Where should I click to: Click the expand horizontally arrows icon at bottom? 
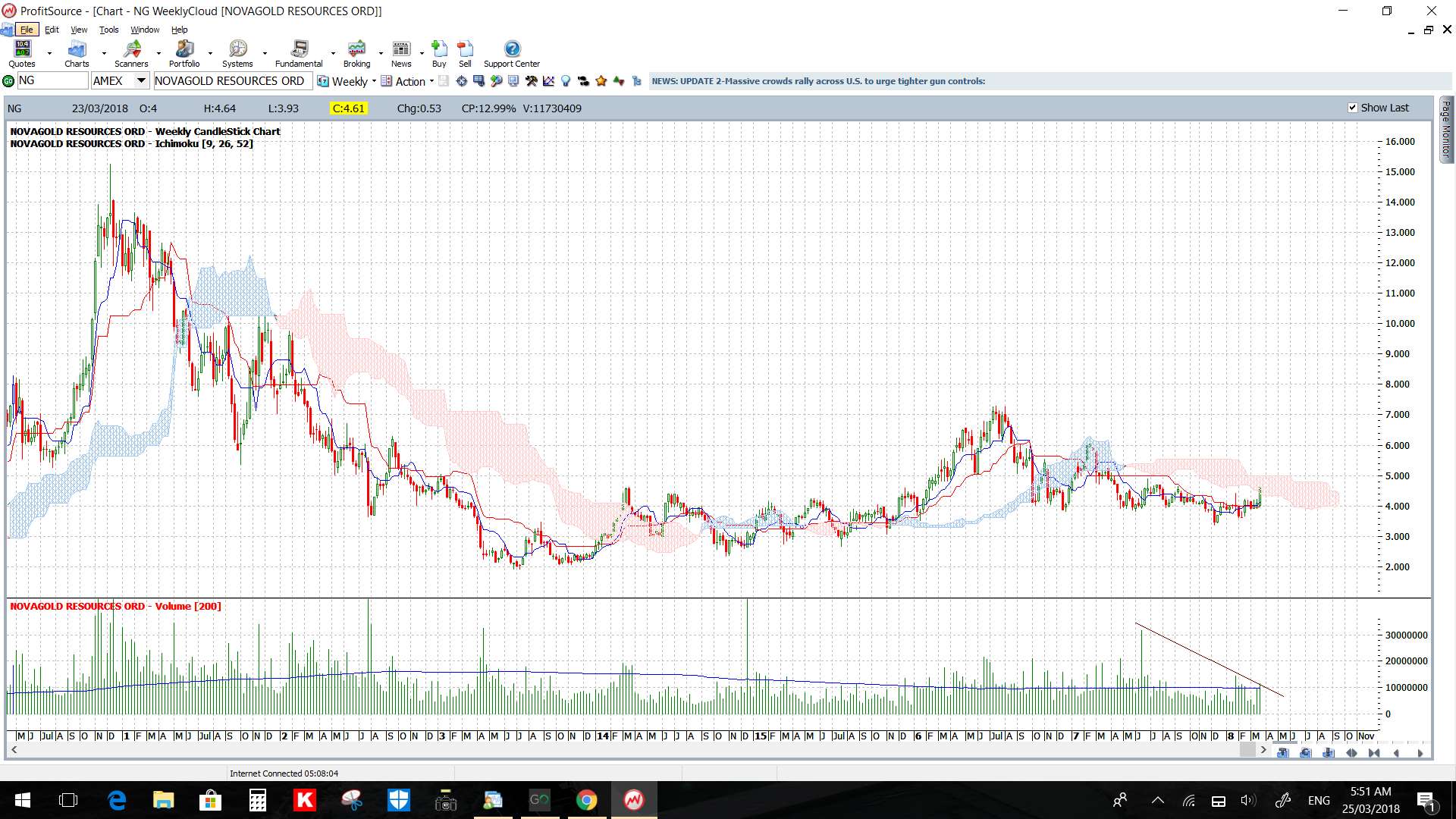[1351, 753]
